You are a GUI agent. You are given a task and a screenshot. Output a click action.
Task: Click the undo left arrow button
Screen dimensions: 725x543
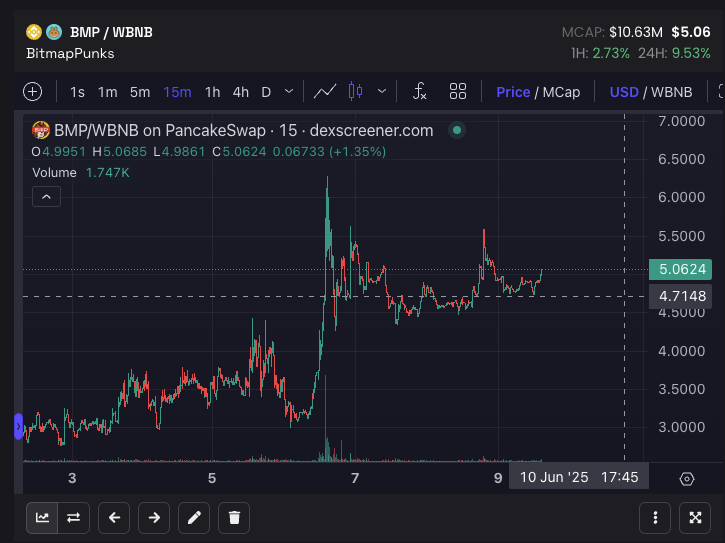(x=114, y=518)
